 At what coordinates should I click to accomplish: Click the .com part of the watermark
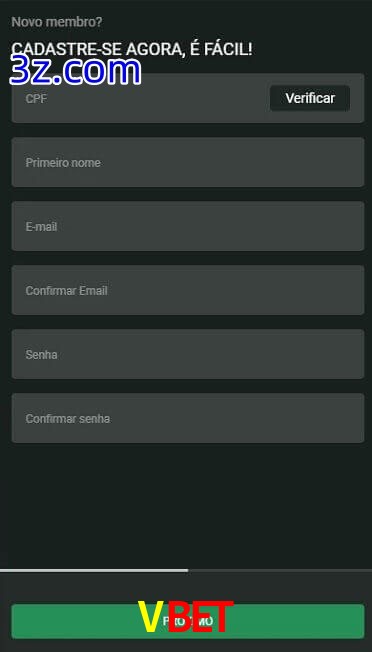pos(96,72)
